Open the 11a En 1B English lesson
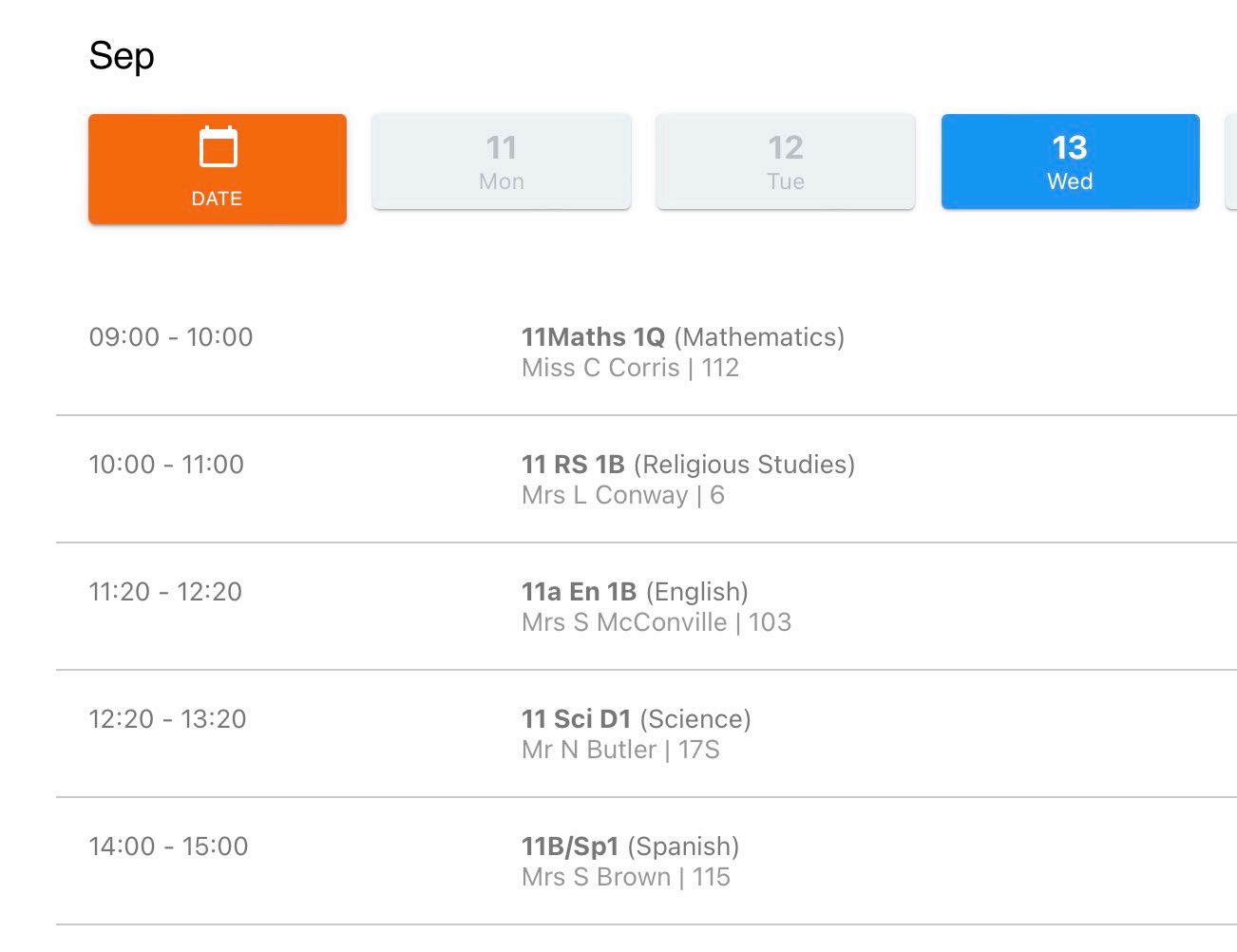 [635, 592]
